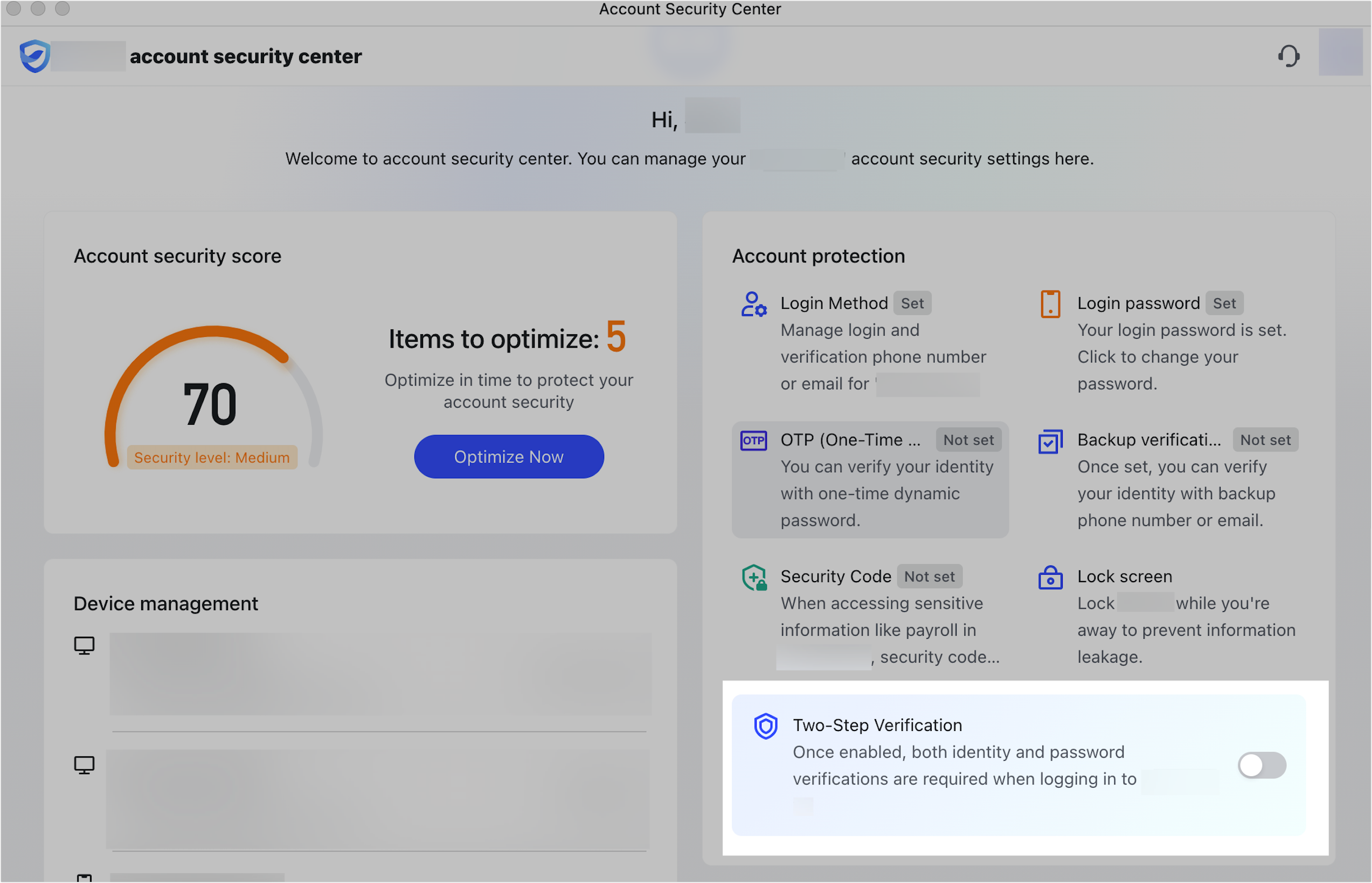
Task: Click the account security center header title
Action: tap(246, 56)
